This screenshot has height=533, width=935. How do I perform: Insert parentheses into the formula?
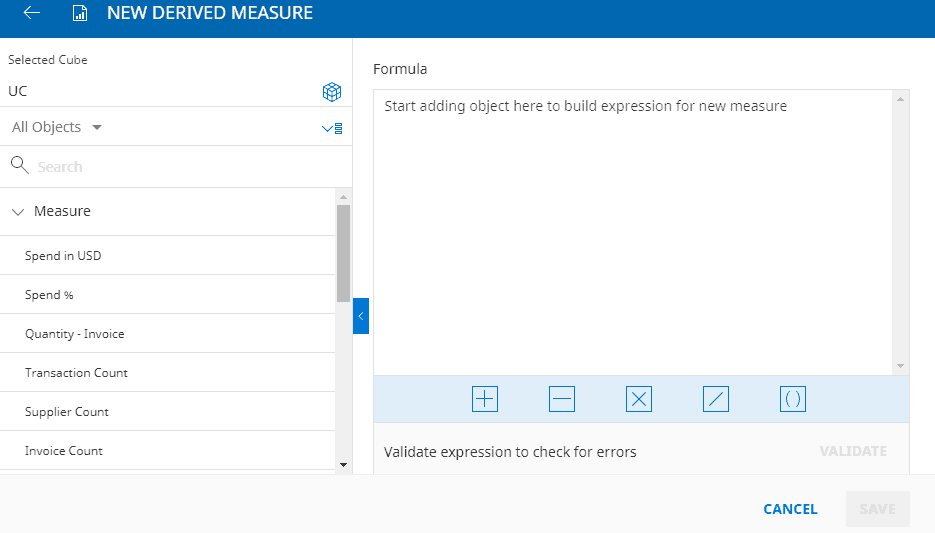coord(793,399)
